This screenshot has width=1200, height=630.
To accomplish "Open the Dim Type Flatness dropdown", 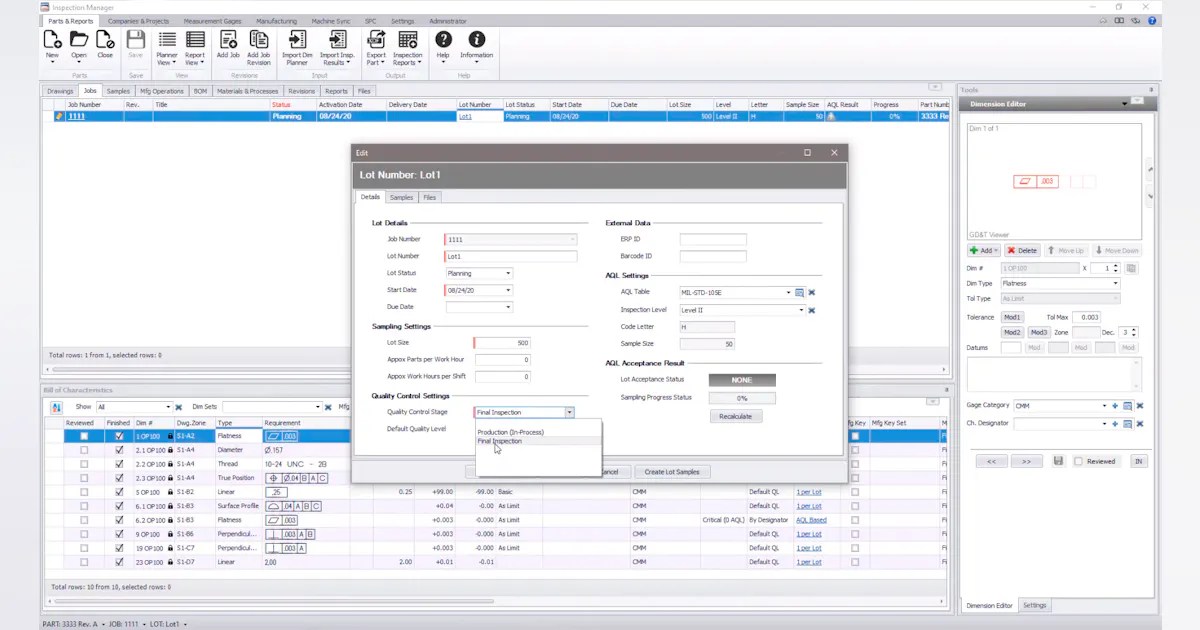I will coord(1115,283).
